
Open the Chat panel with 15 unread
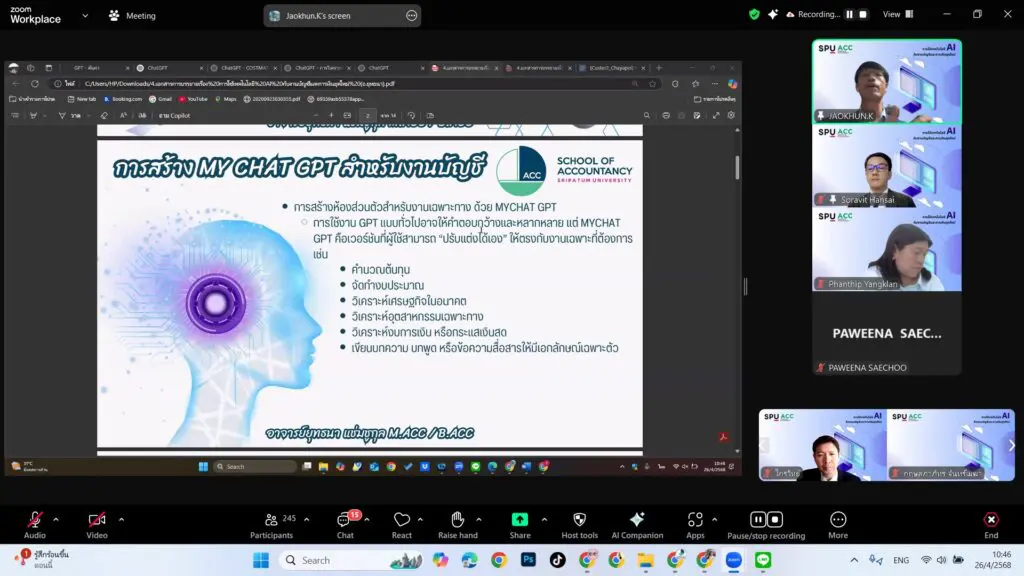point(345,525)
